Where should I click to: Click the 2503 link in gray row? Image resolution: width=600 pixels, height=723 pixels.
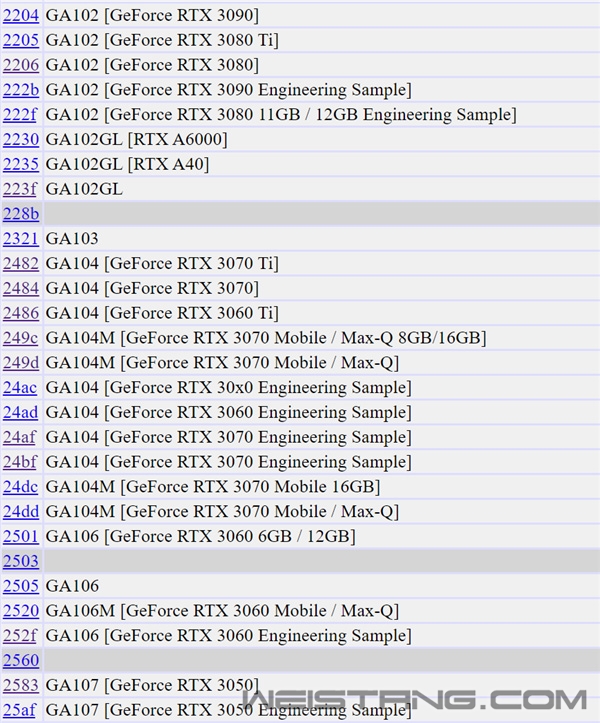tap(20, 561)
